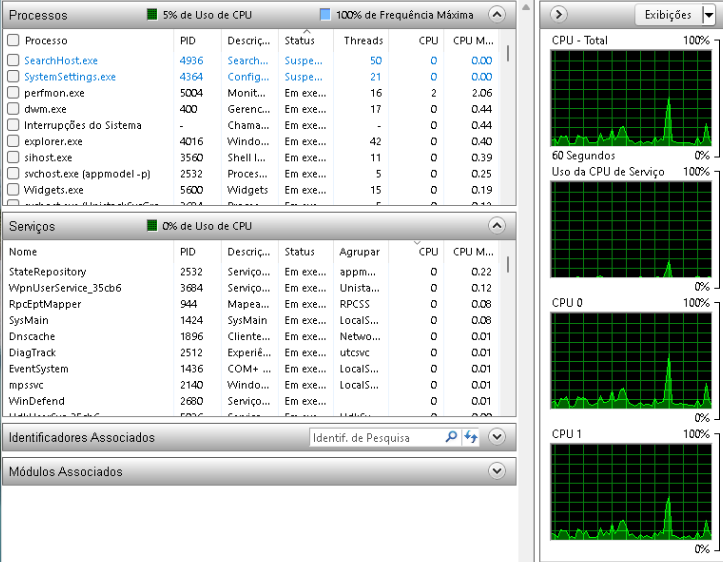The height and width of the screenshot is (562, 723).
Task: Click the refresh icon beside the search box
Action: click(471, 437)
